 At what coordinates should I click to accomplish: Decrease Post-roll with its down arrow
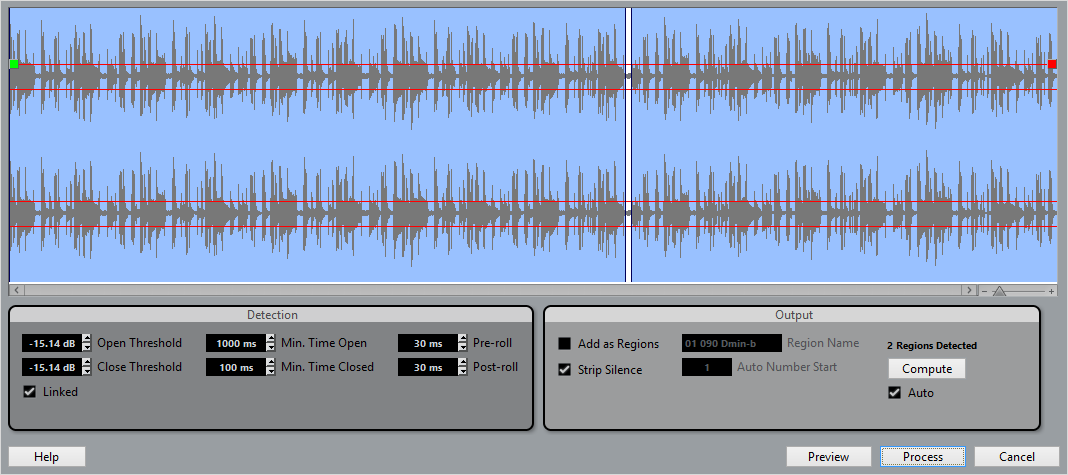click(462, 371)
